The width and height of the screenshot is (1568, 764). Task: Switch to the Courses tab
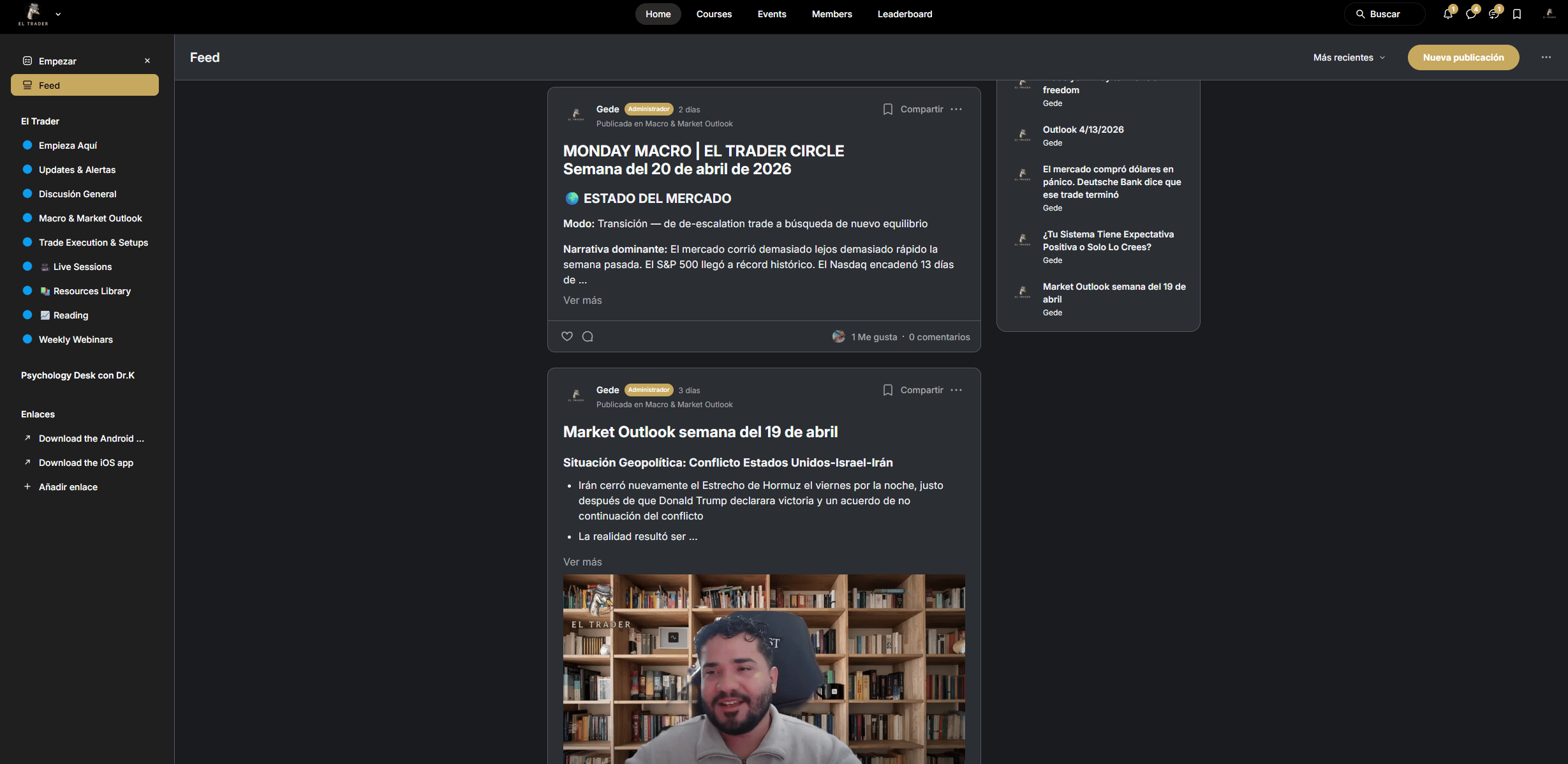coord(714,14)
